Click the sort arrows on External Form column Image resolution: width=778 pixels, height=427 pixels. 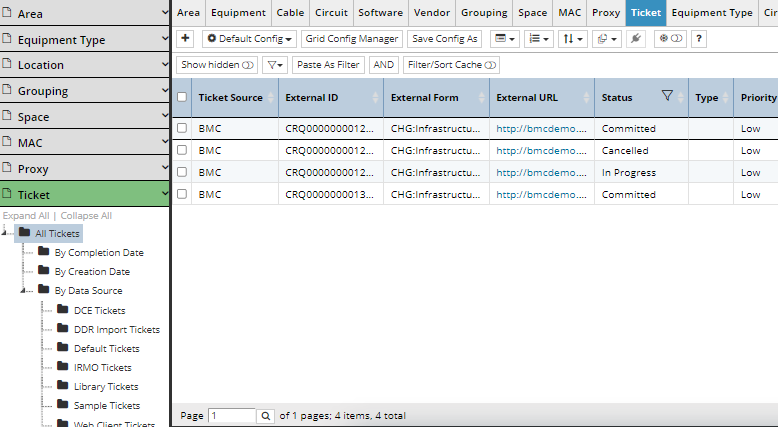481,97
